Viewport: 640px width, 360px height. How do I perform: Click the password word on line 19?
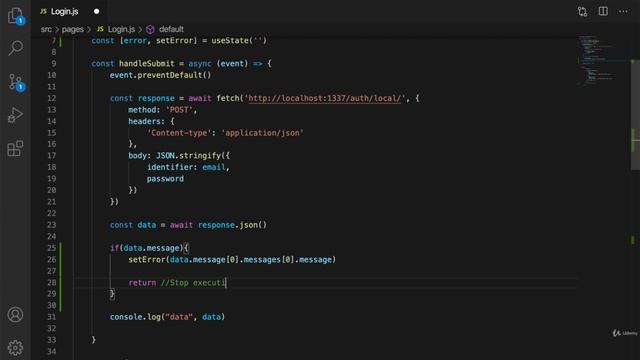pyautogui.click(x=165, y=179)
